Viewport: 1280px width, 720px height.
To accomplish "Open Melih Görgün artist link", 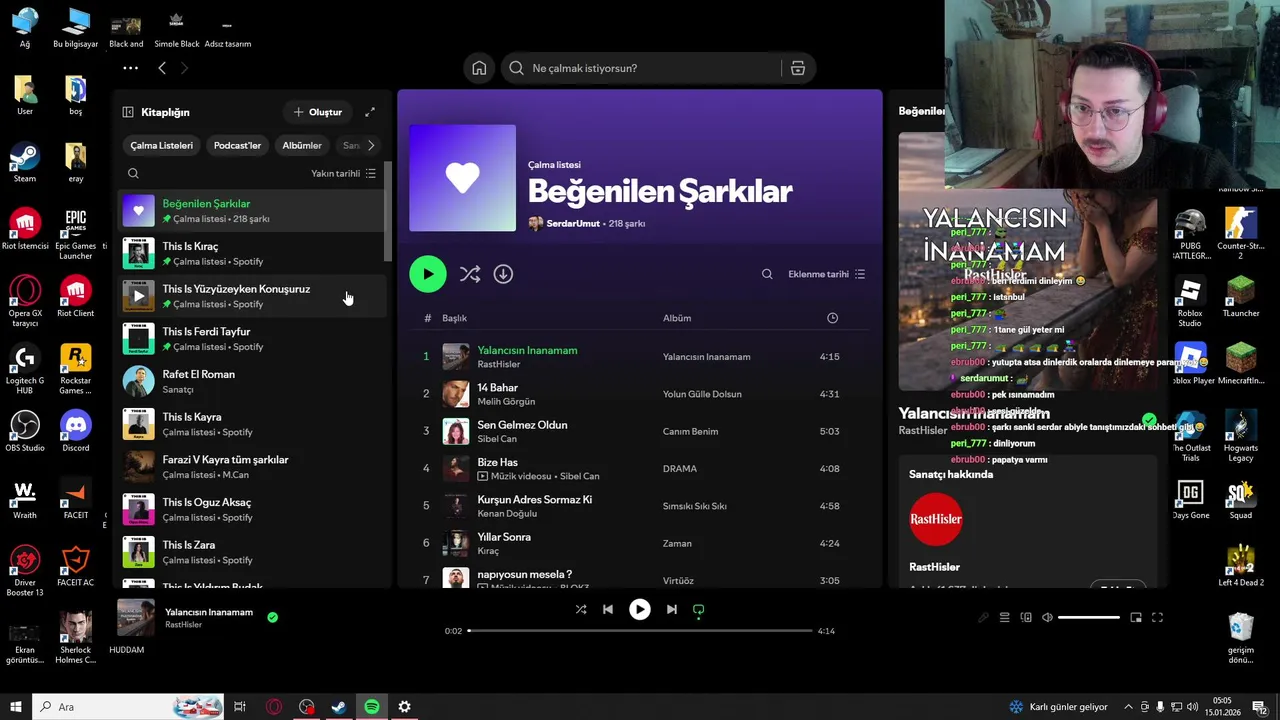I will [506, 401].
